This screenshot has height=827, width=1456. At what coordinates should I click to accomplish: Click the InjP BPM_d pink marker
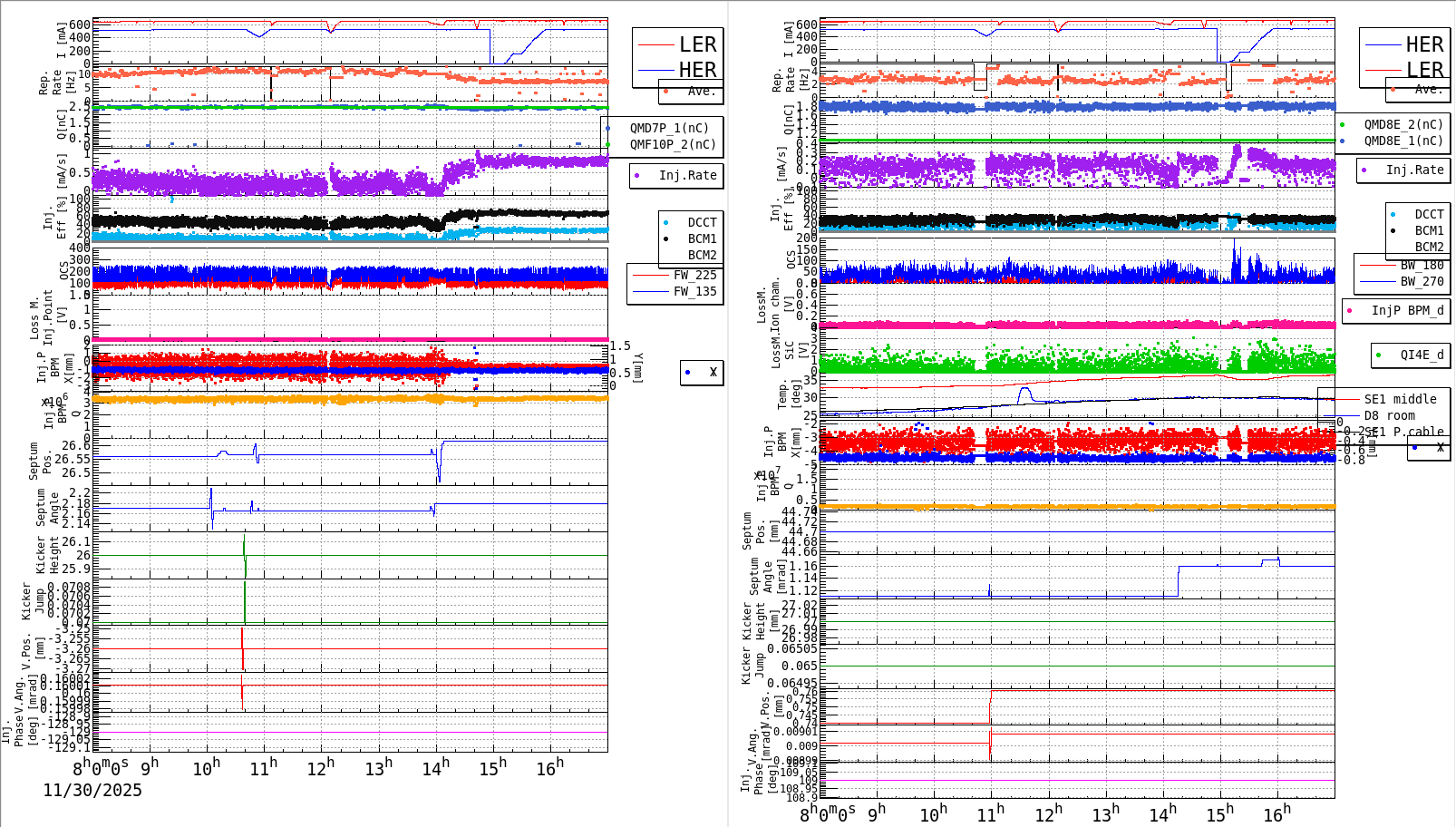tap(1350, 311)
